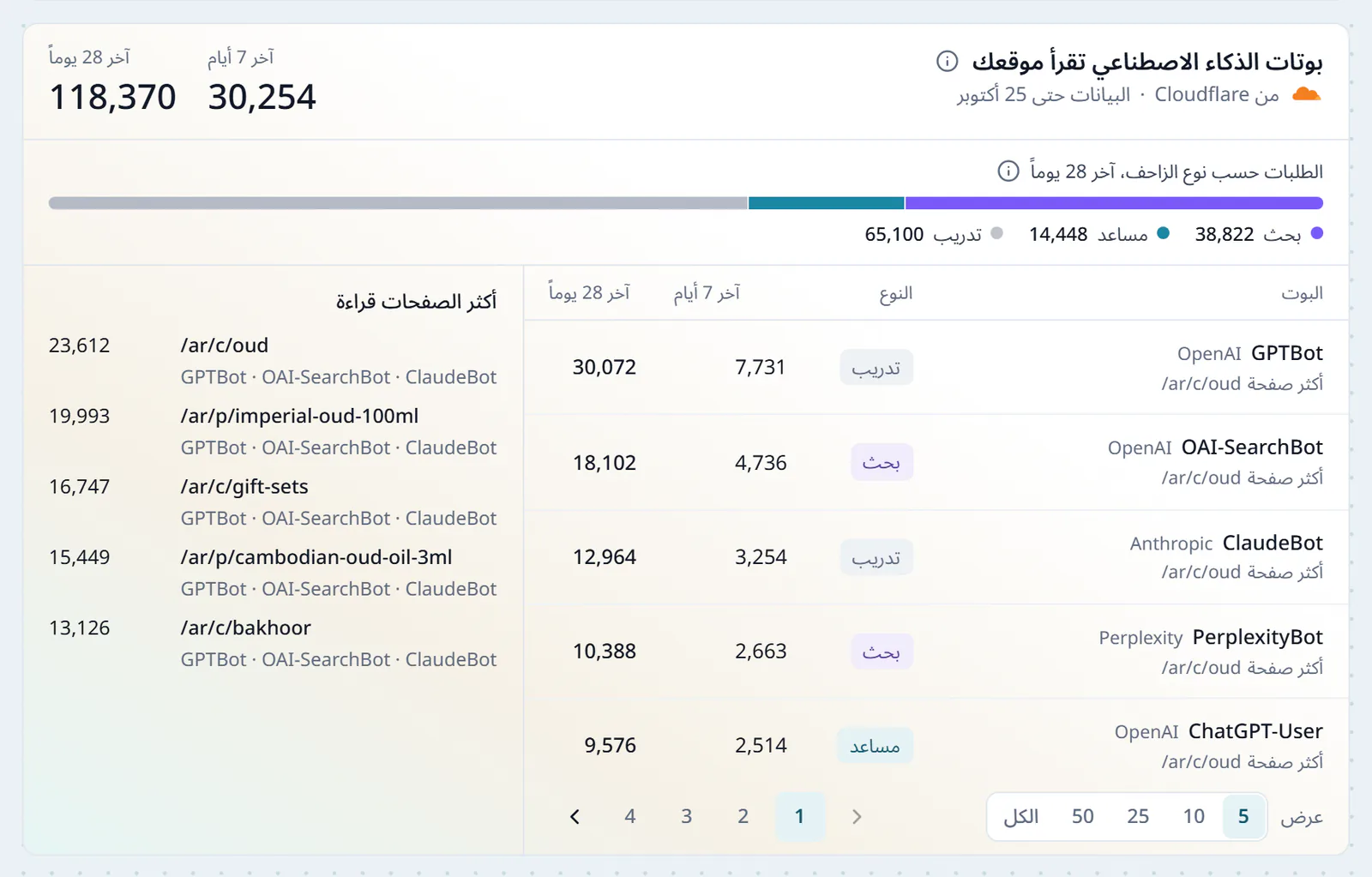Open the /ar/p/cambodian-oud-oil-3ml page link
Viewport: 1372px width, 877px height.
pos(316,557)
